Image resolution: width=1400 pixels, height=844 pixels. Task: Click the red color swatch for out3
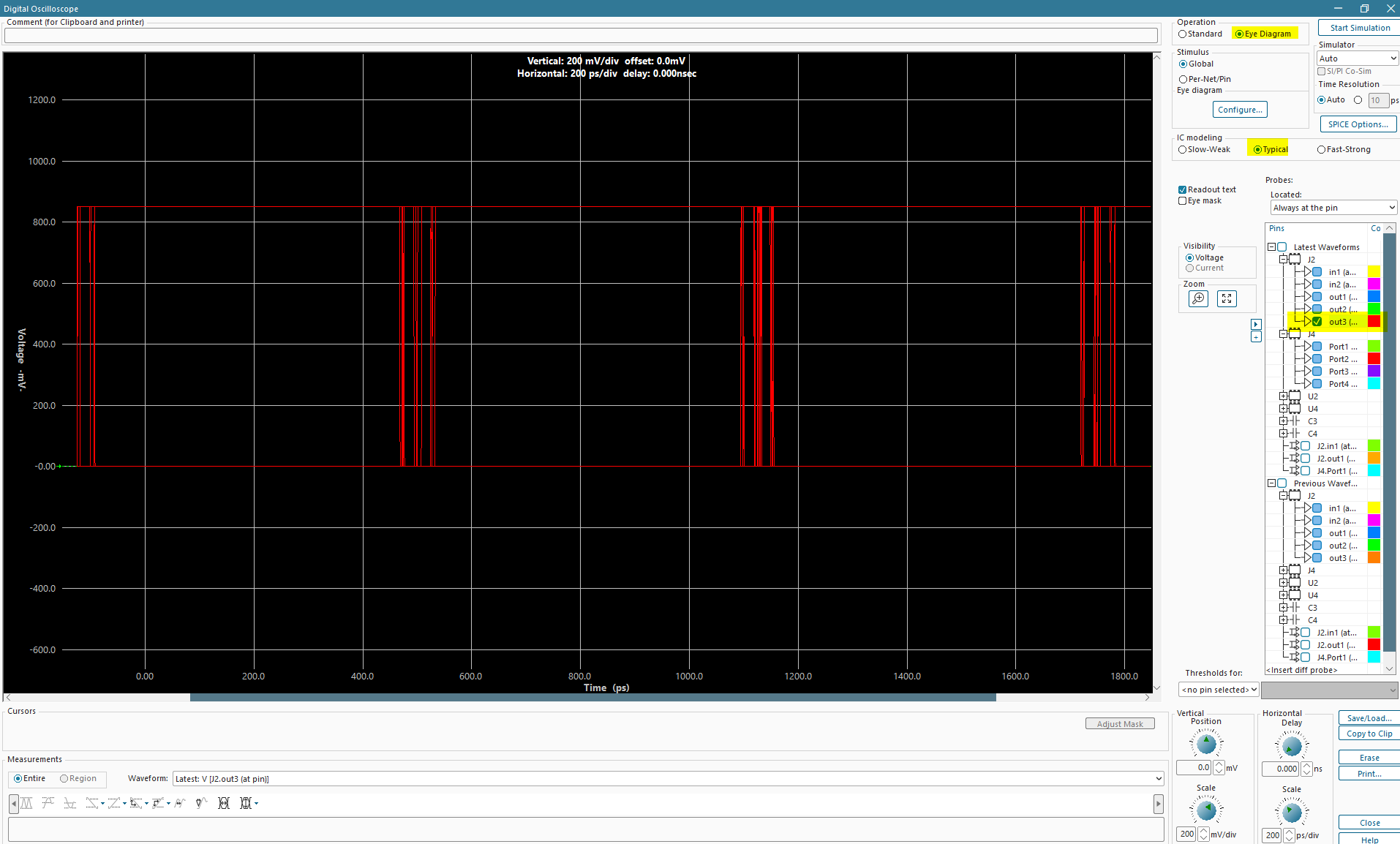(x=1374, y=322)
